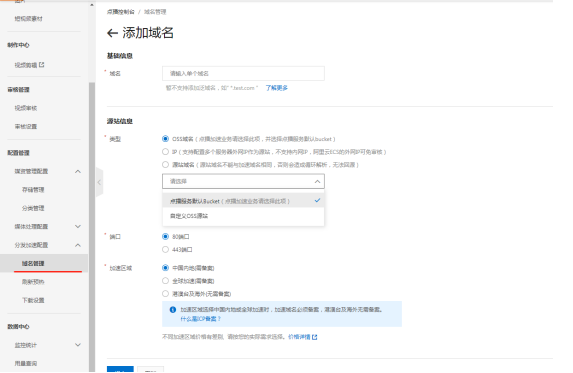Pick 自定义OSS源站 from the dropdown list

pyautogui.click(x=243, y=216)
